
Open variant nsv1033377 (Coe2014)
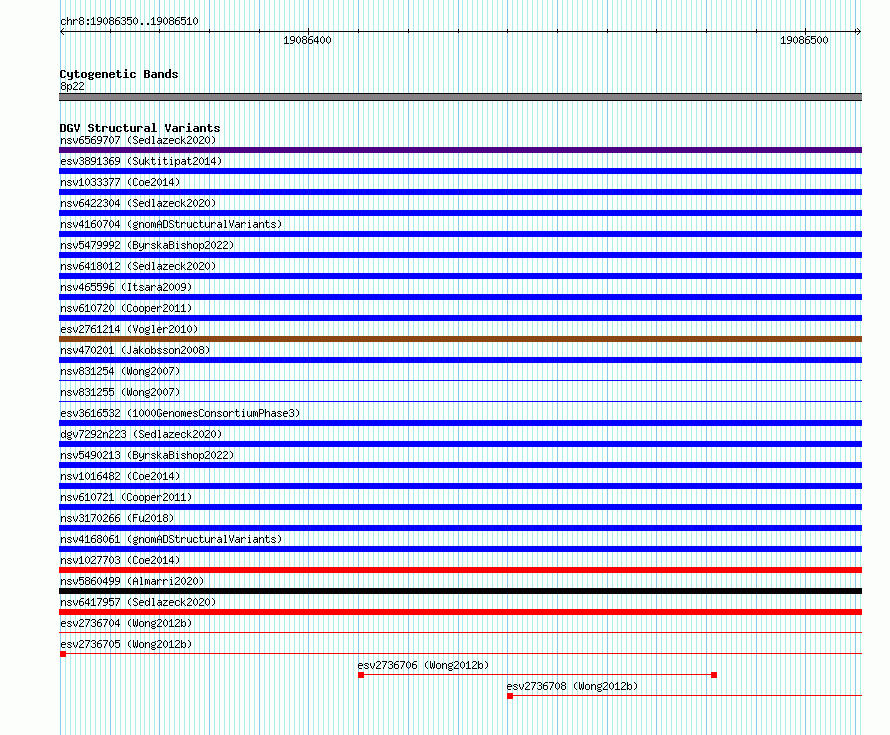[x=120, y=182]
